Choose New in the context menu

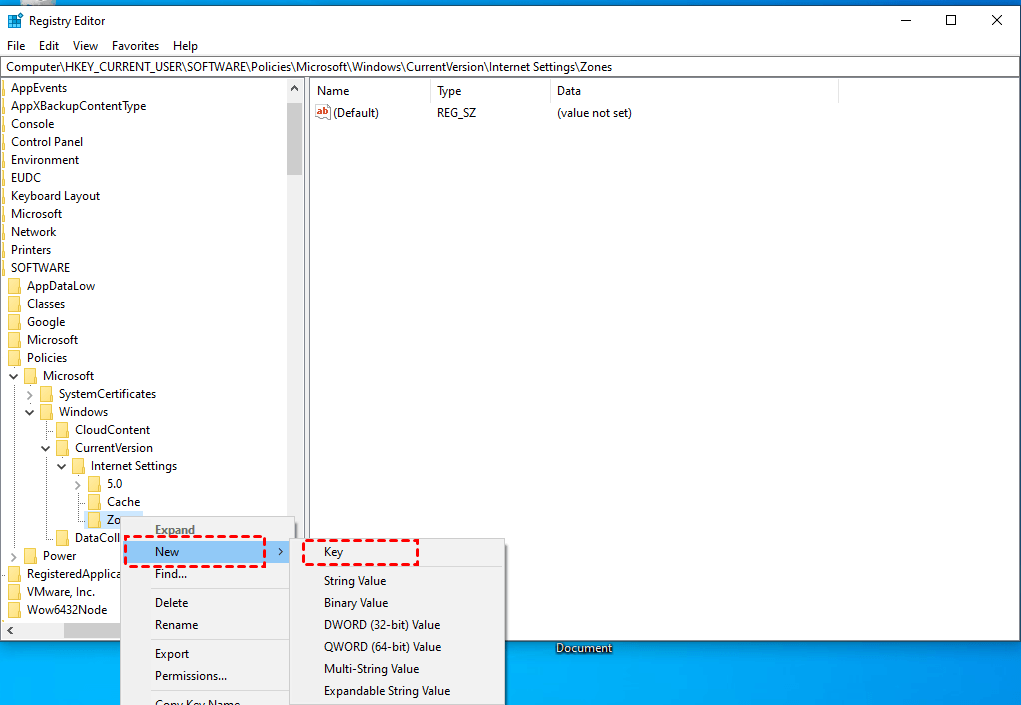[207, 552]
